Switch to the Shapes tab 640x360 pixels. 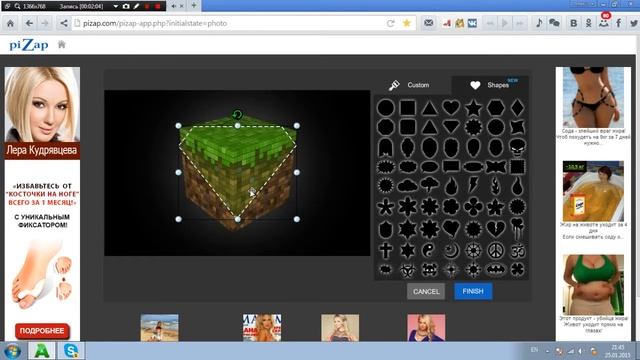coord(491,85)
